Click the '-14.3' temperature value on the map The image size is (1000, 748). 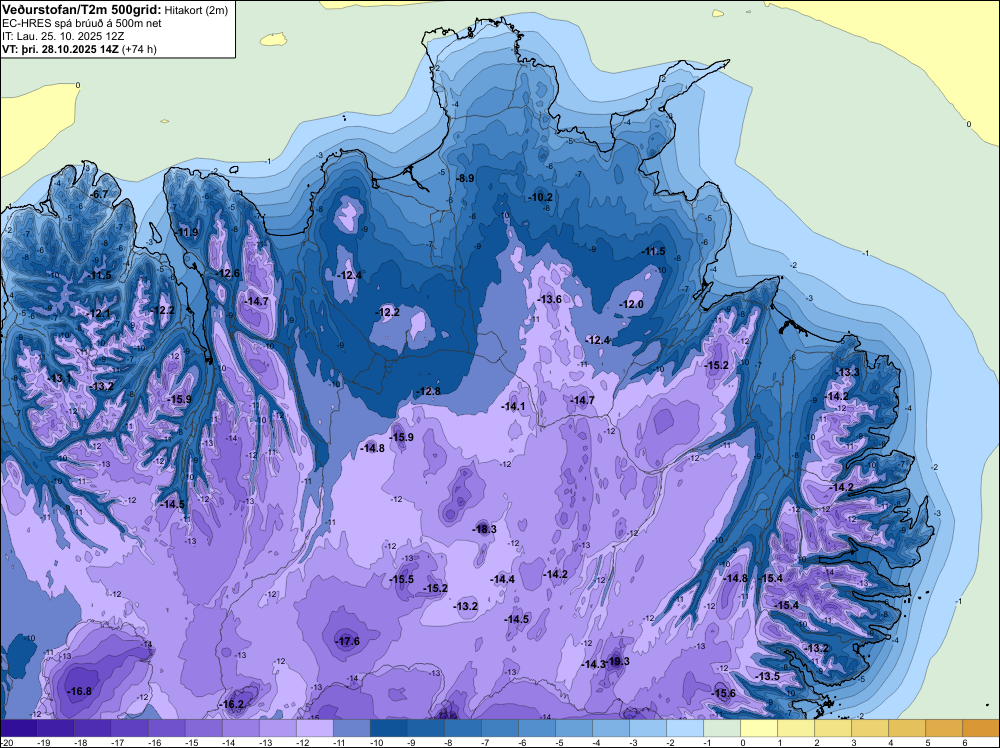[593, 664]
